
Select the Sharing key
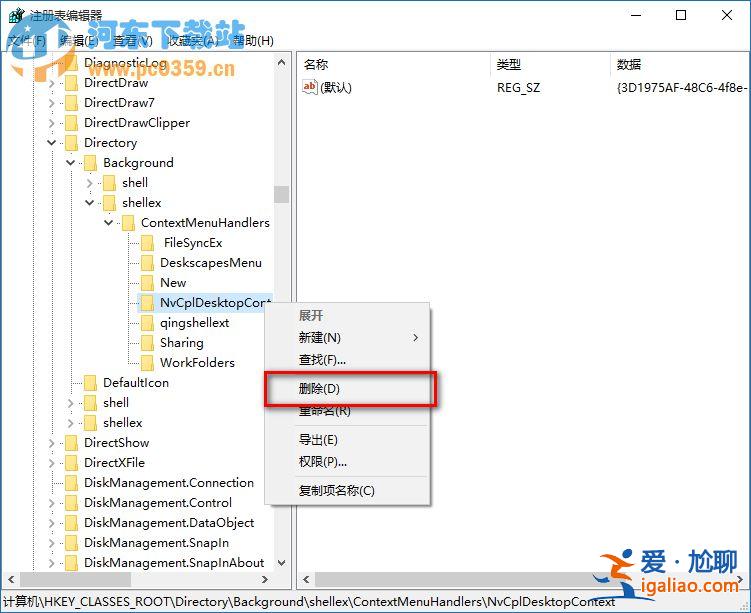pyautogui.click(x=182, y=343)
